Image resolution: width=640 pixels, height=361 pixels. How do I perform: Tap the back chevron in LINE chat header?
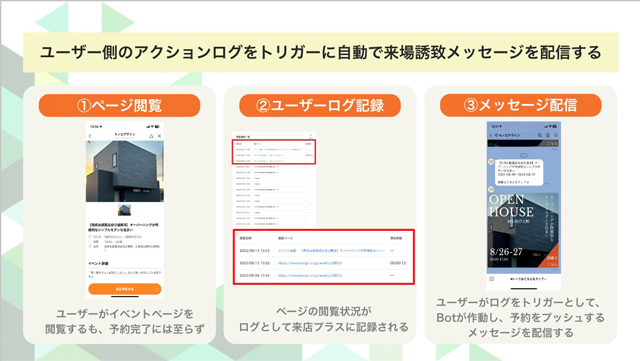pyautogui.click(x=491, y=135)
